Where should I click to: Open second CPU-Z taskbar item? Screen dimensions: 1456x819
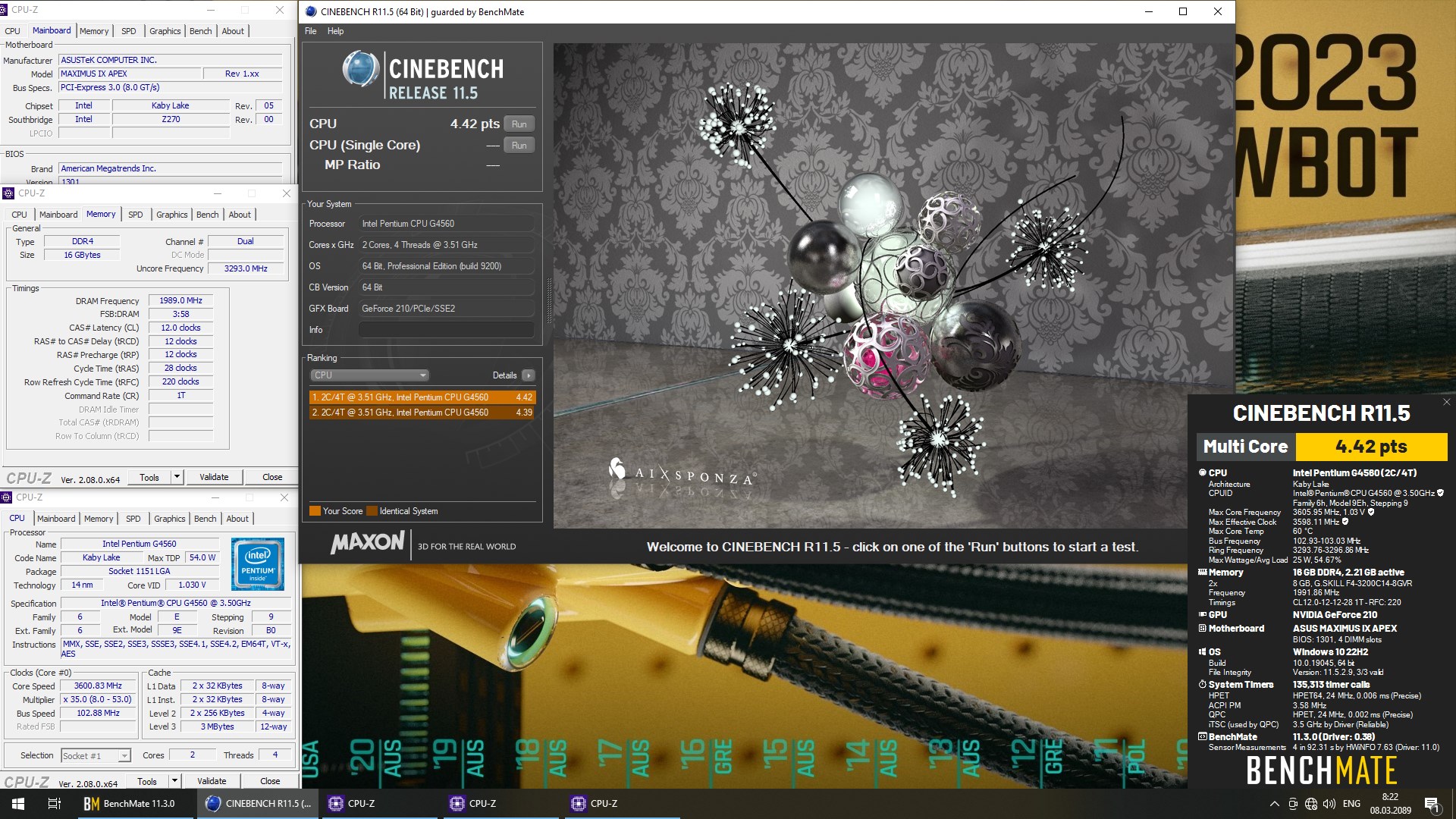pos(500,804)
